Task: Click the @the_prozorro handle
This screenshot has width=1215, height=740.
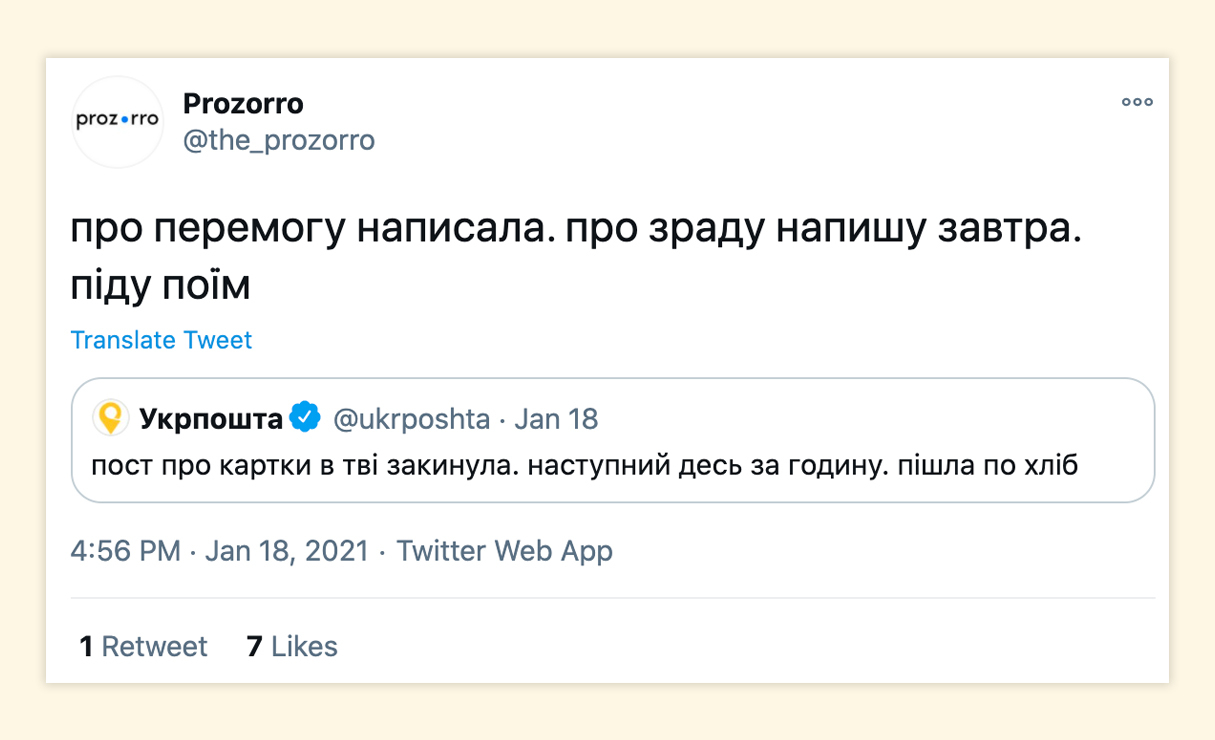Action: pyautogui.click(x=278, y=140)
